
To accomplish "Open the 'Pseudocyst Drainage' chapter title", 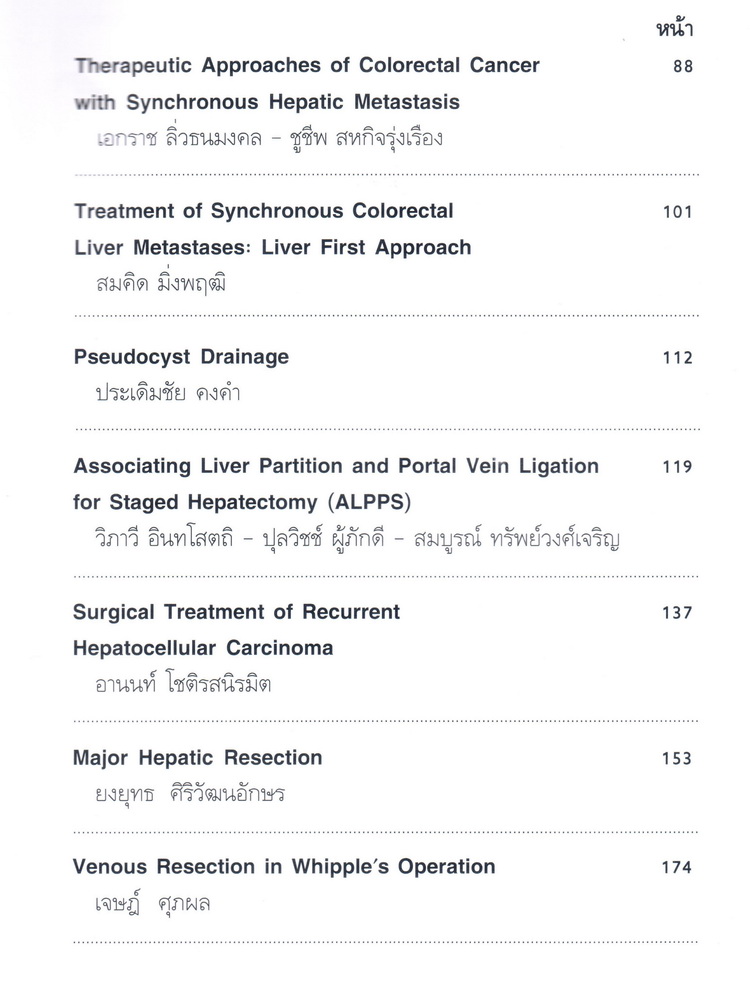I will pos(181,357).
